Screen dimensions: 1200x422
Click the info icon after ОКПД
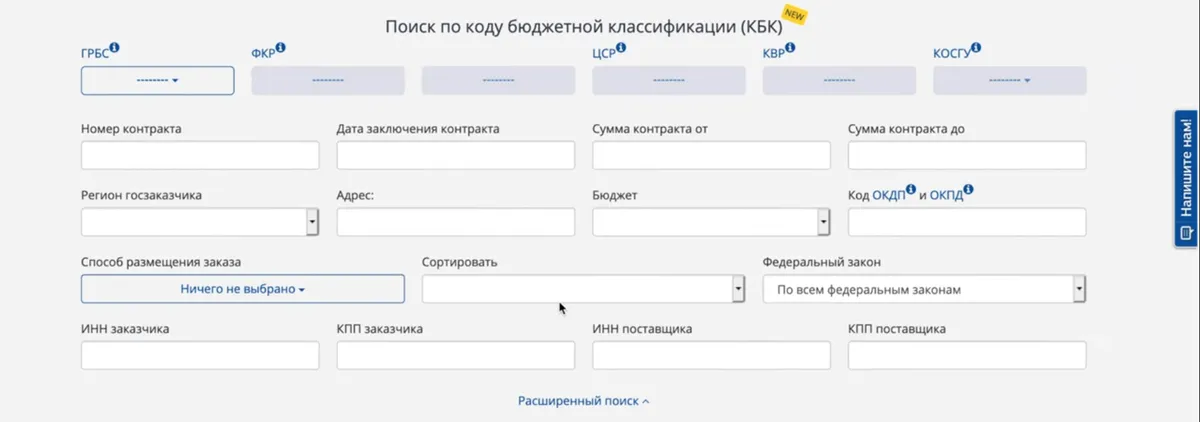tap(969, 189)
